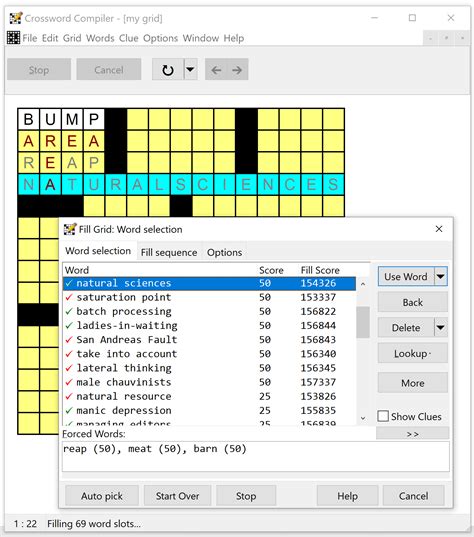Click the left arrow toolbar button
This screenshot has width=474, height=537.
pos(216,70)
